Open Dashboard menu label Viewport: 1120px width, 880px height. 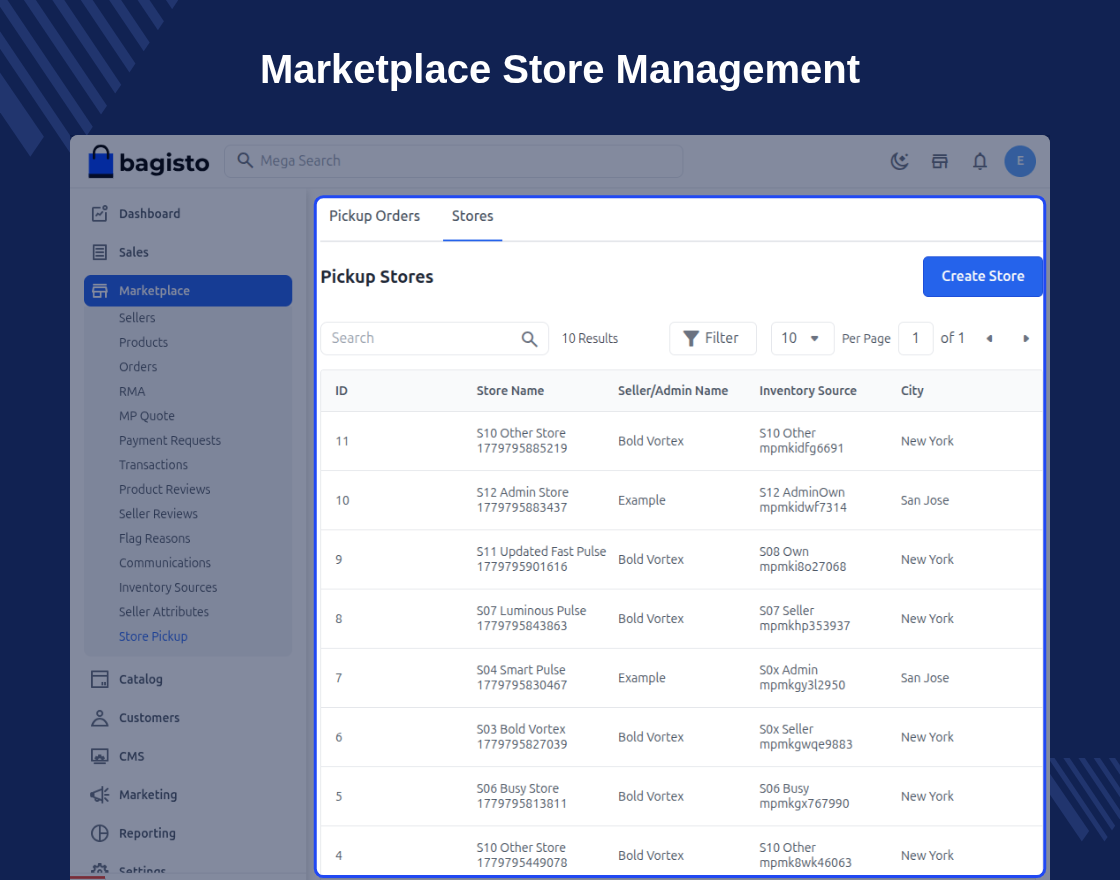(x=149, y=214)
